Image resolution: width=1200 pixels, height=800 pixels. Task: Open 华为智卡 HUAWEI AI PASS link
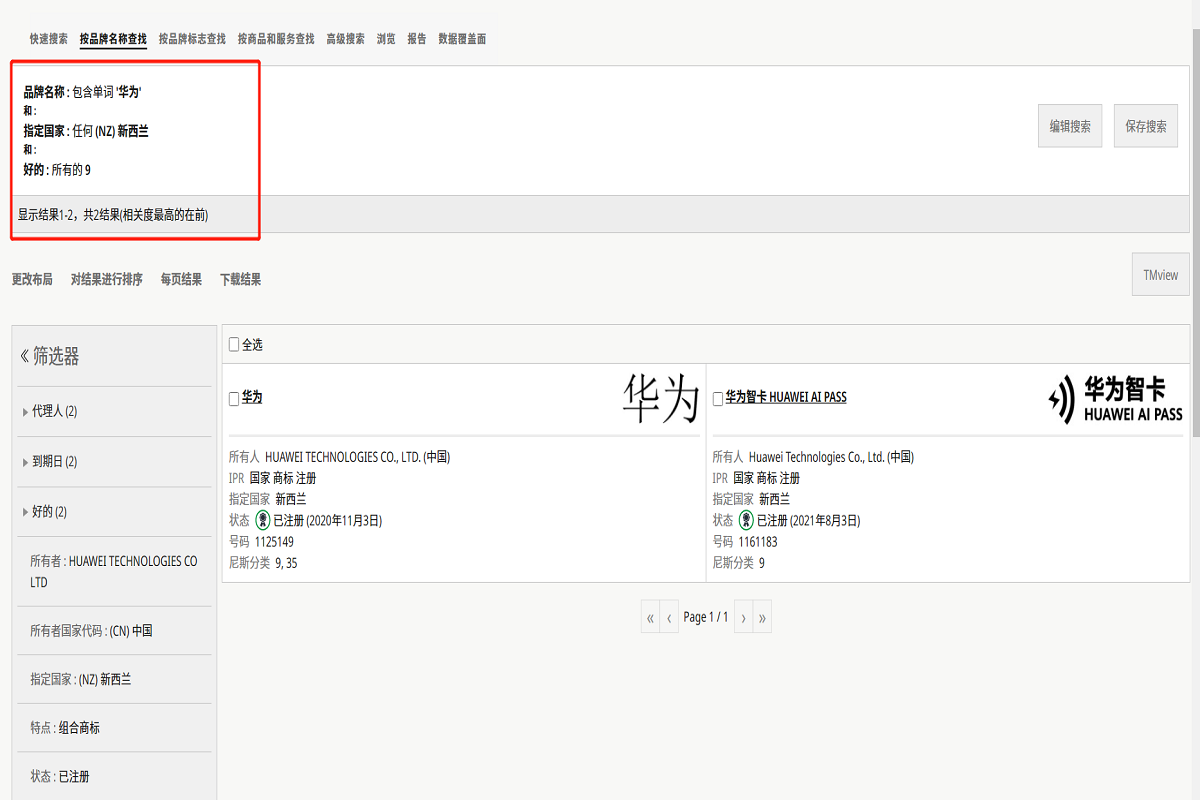coord(786,397)
